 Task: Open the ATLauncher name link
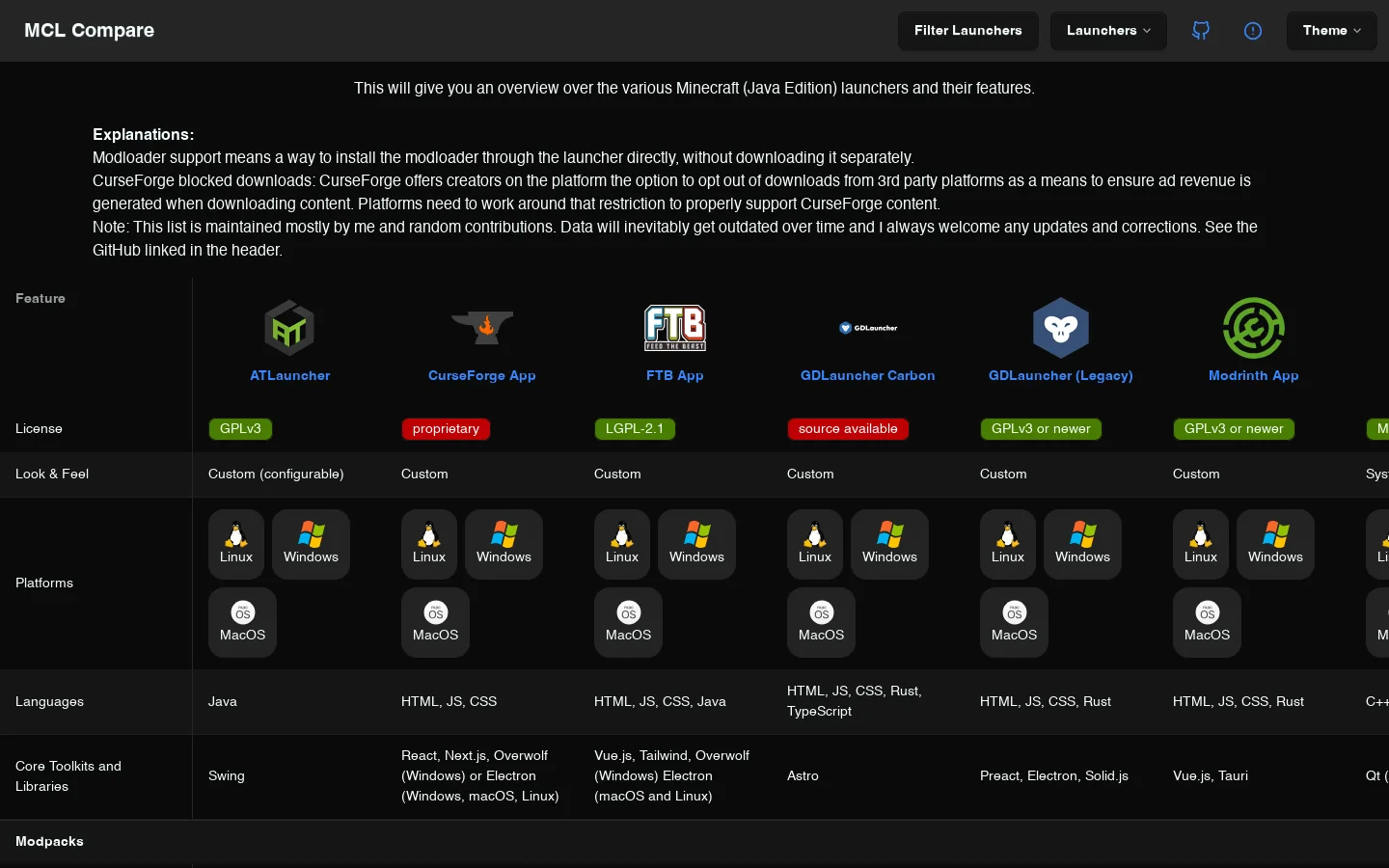289,375
